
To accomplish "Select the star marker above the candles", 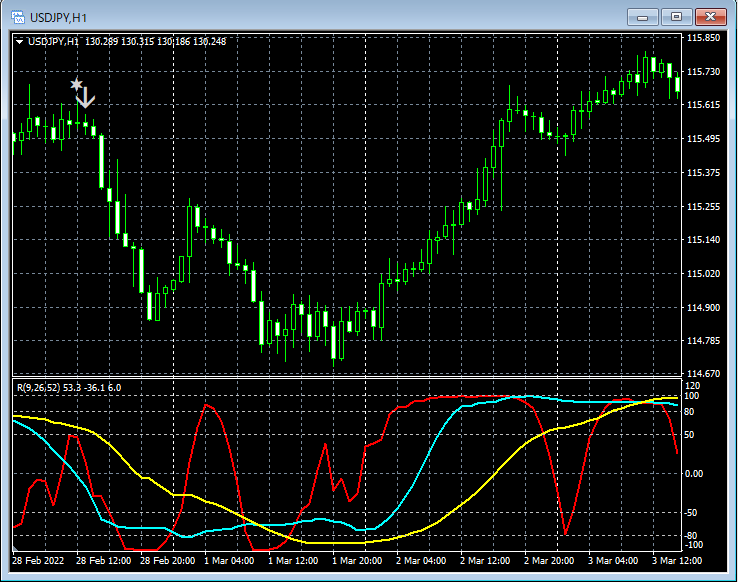I will click(76, 84).
